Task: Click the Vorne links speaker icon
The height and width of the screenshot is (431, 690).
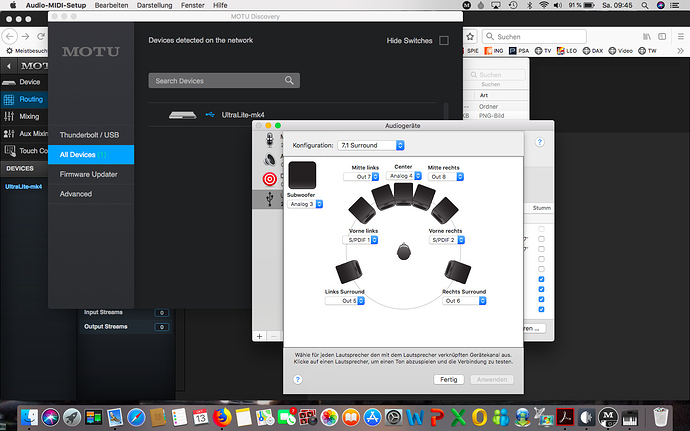Action: click(x=362, y=210)
